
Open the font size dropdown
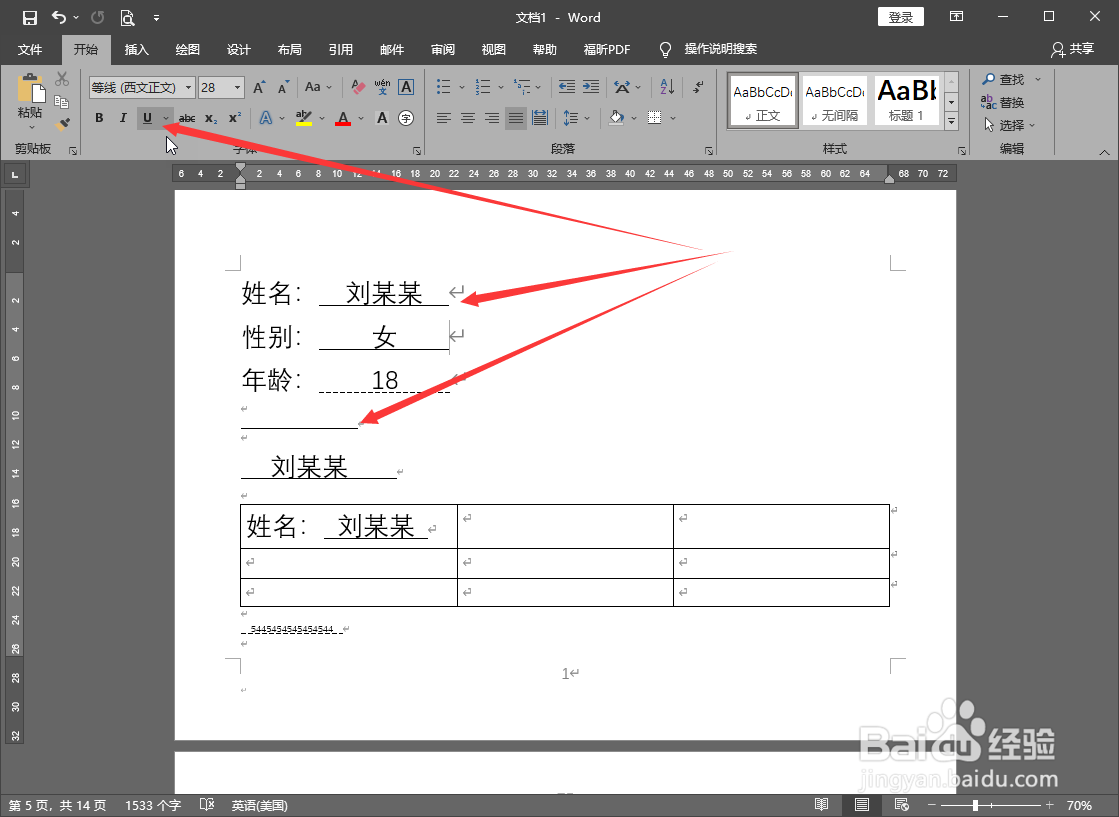[236, 87]
